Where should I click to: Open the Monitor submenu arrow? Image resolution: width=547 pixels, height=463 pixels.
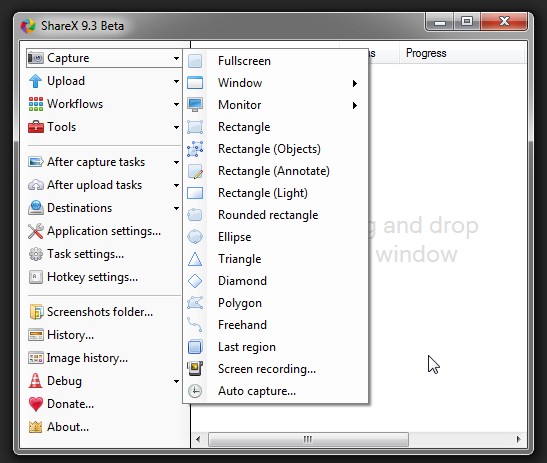point(355,105)
